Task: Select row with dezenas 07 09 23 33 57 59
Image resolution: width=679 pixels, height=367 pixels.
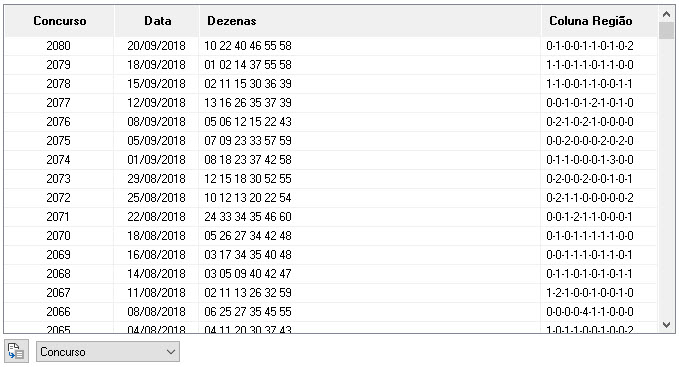Action: click(x=330, y=141)
